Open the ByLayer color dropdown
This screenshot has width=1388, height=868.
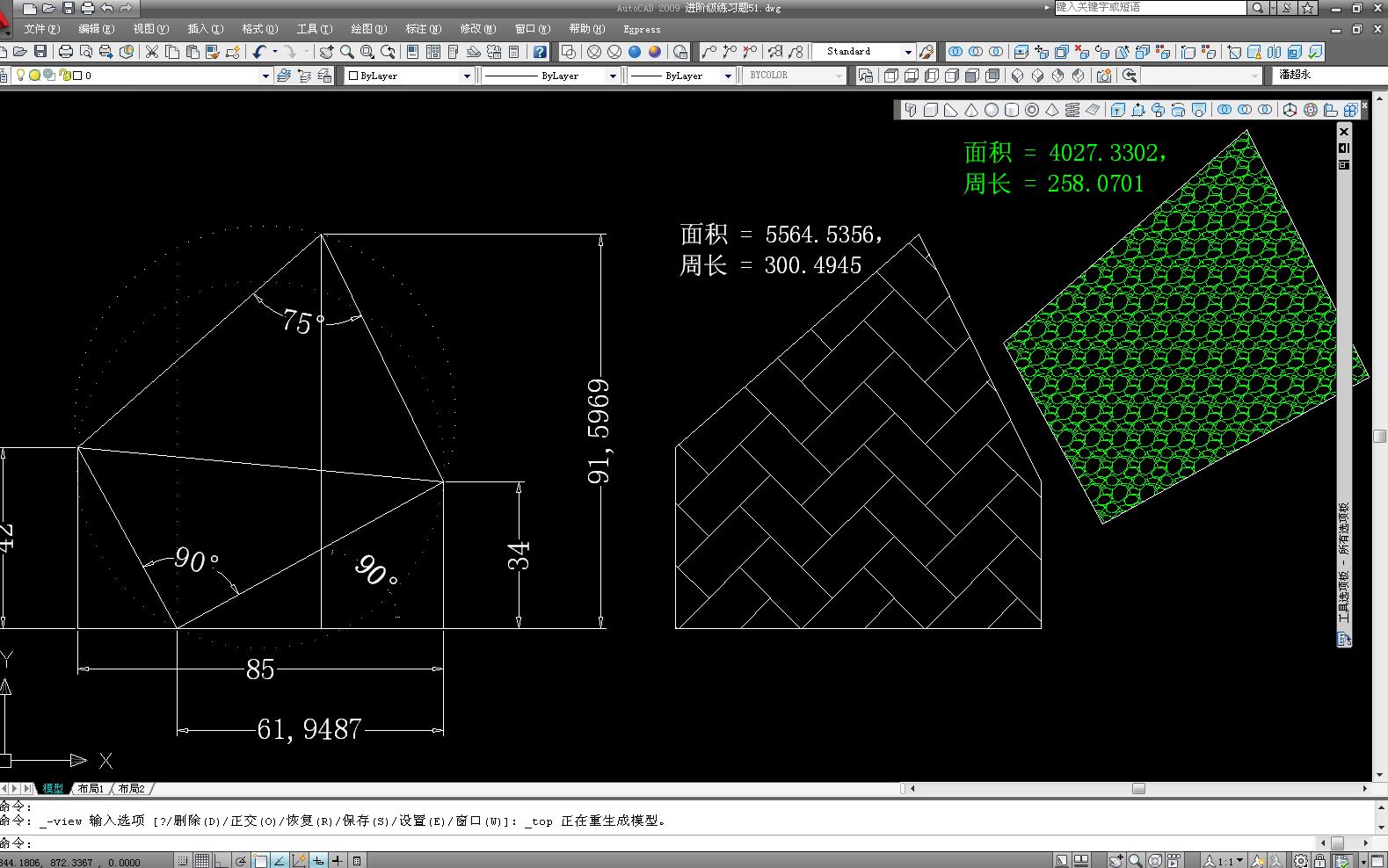467,76
